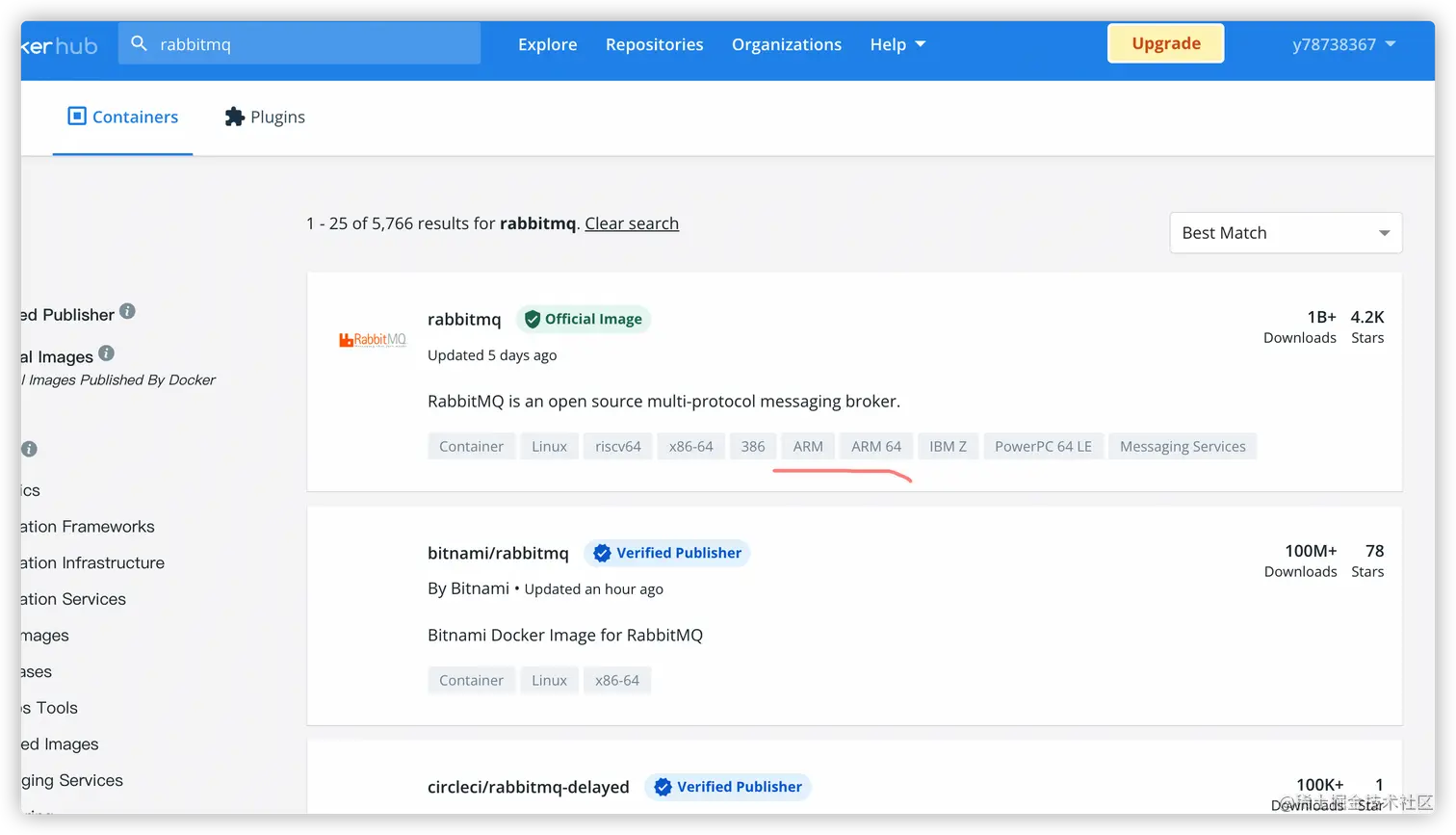This screenshot has width=1456, height=835.
Task: Click the info icon above the categories list
Action: click(29, 449)
